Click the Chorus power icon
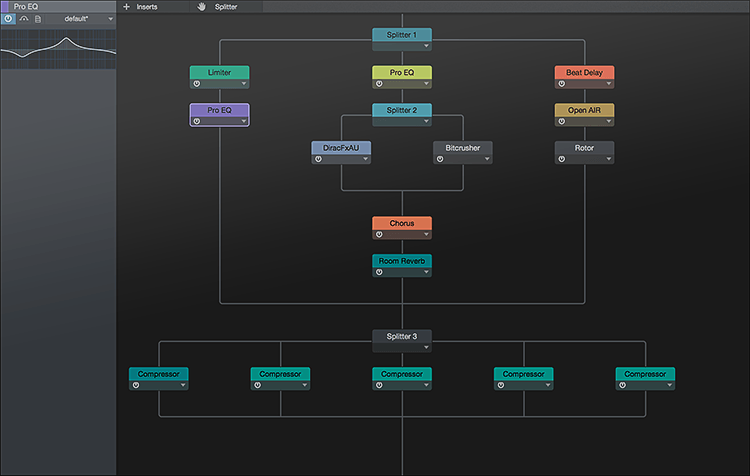 coord(379,234)
